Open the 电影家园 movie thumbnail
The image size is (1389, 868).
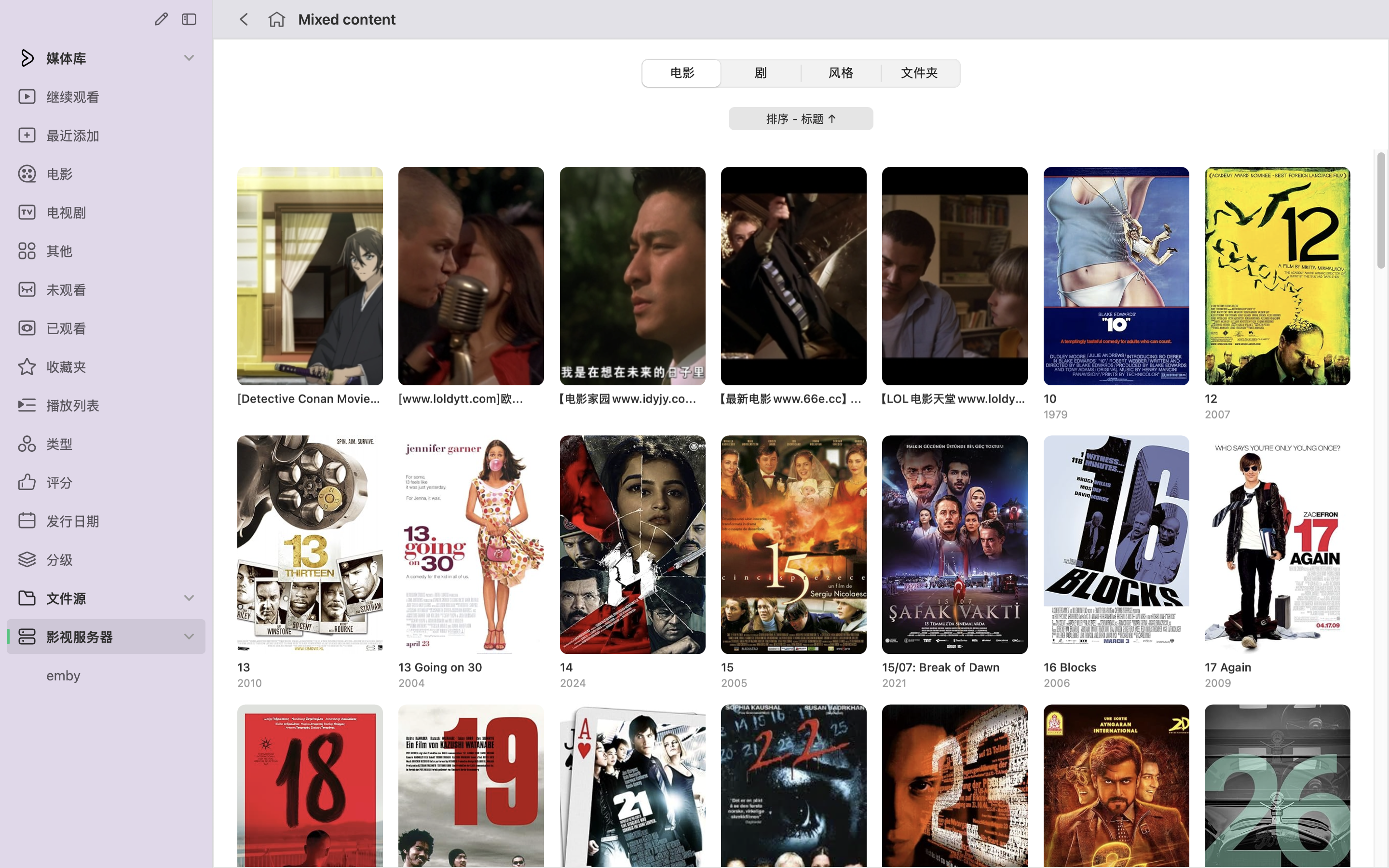632,276
